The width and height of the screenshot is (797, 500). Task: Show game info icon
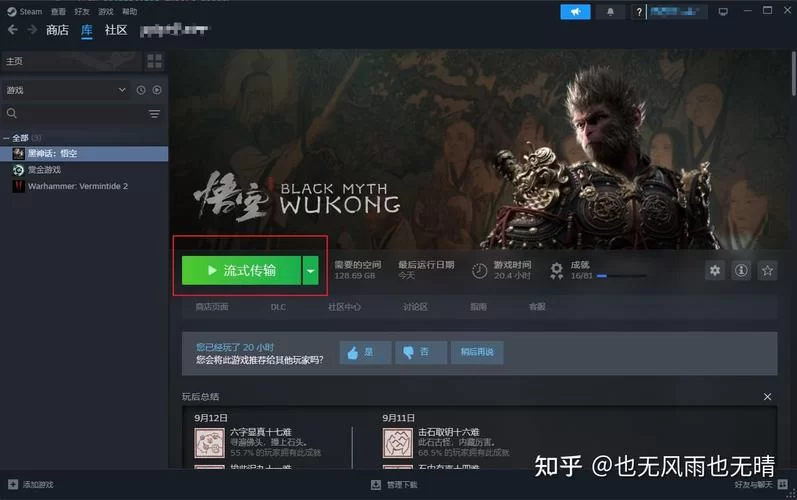coord(741,270)
